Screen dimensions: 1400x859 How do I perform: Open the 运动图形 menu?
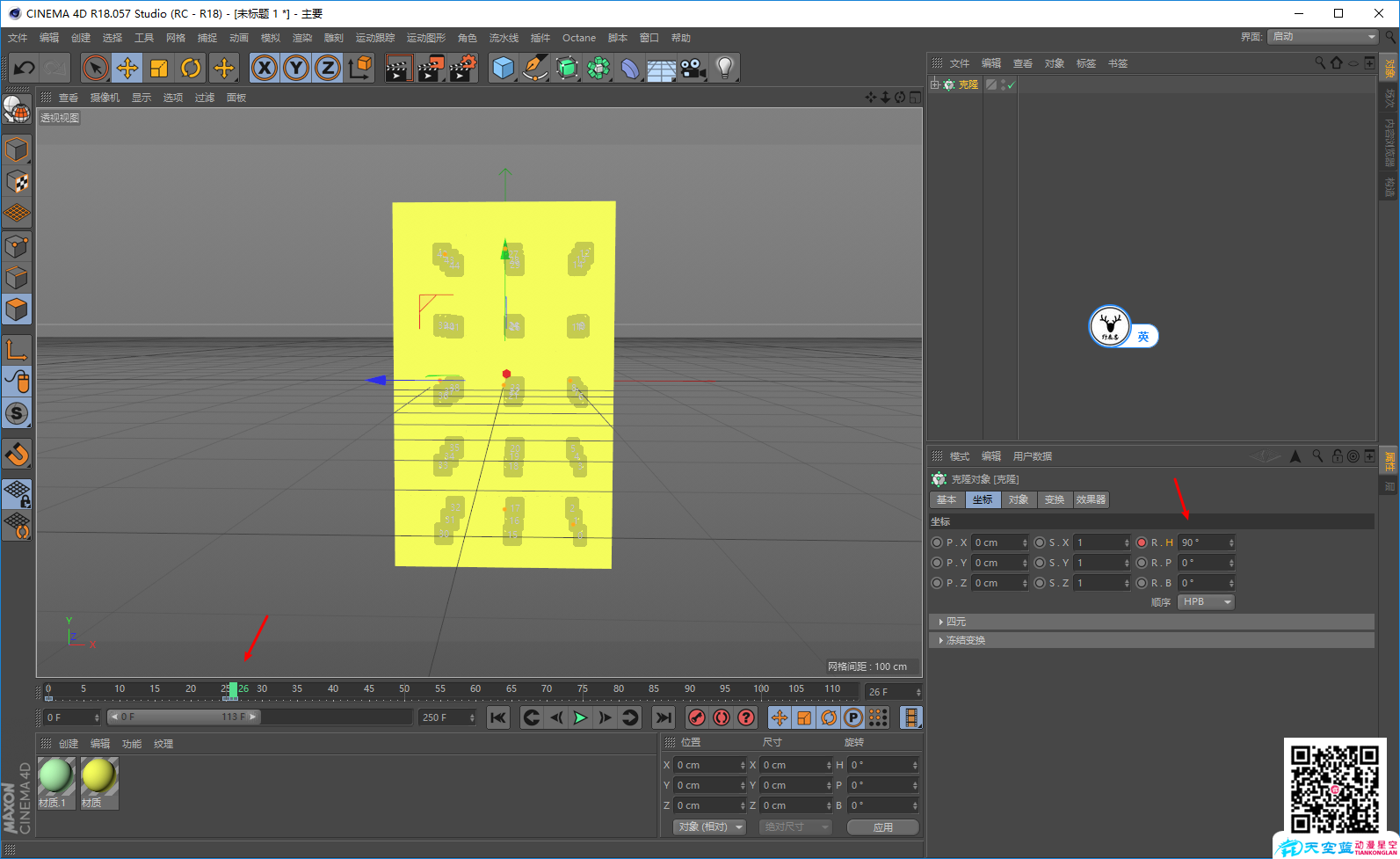click(x=426, y=38)
